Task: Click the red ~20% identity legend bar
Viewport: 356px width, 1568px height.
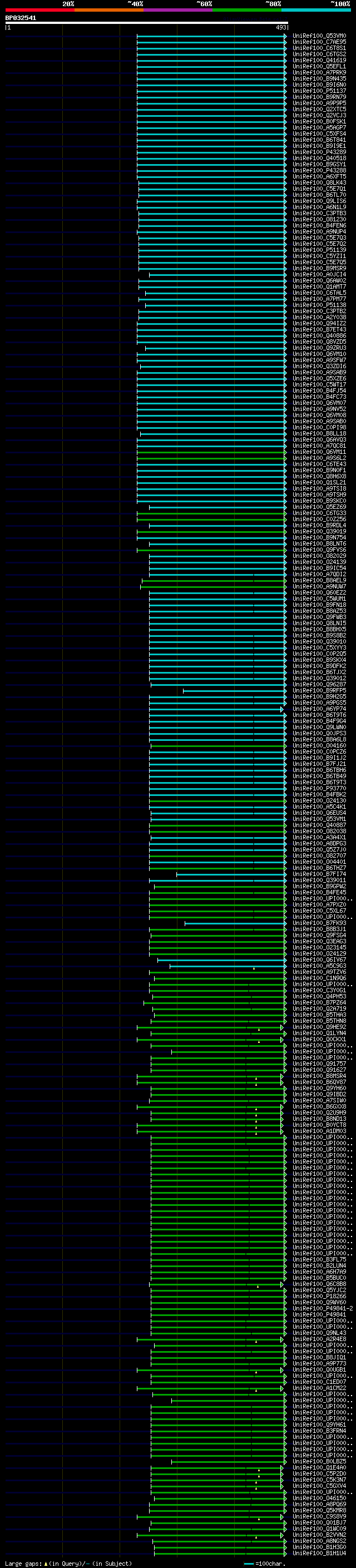Action: coord(39,10)
